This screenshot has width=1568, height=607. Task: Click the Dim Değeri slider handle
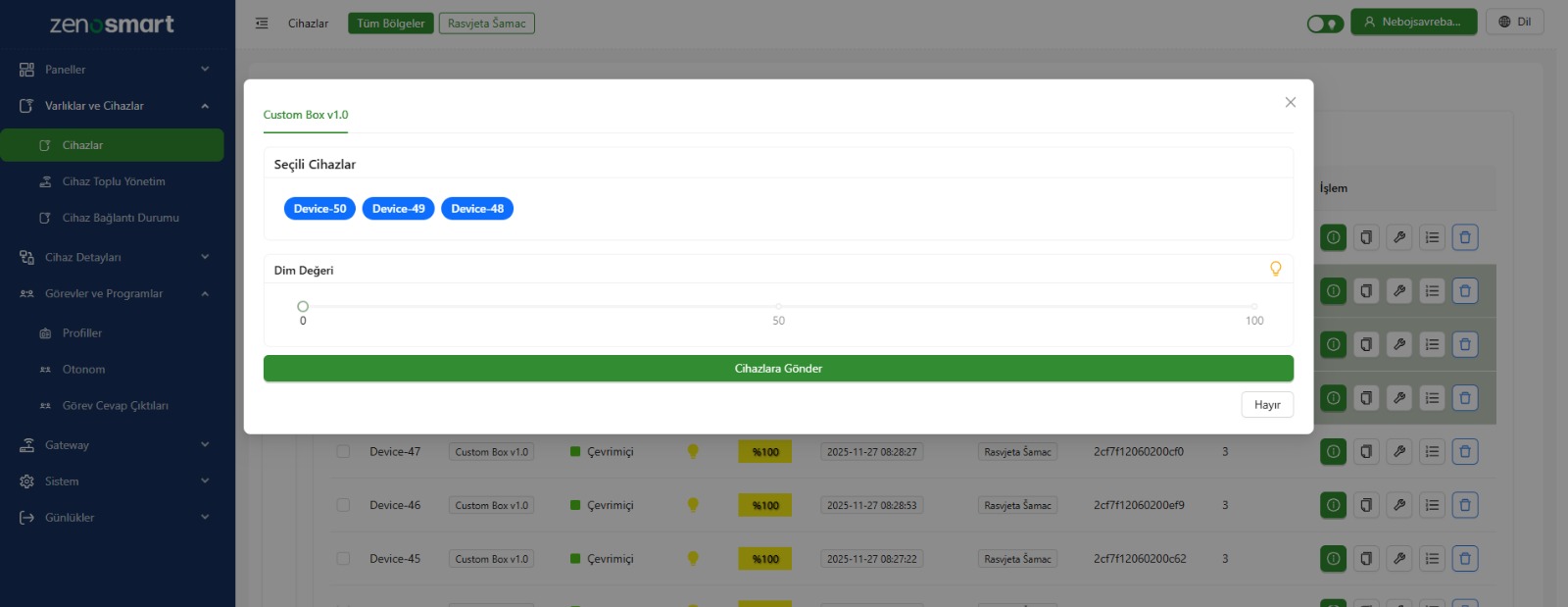point(303,307)
